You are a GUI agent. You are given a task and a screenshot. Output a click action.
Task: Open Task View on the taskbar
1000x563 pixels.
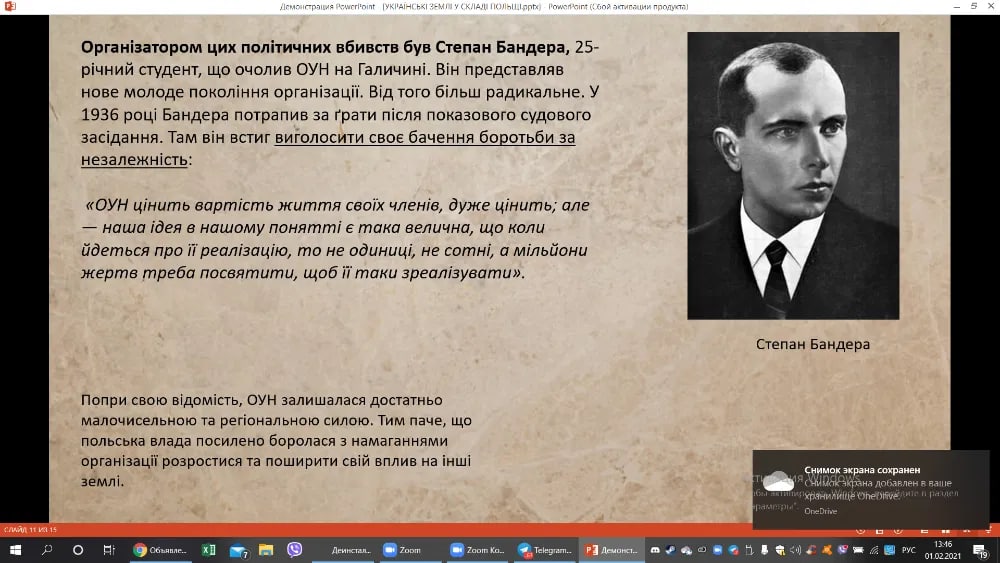[x=109, y=550]
